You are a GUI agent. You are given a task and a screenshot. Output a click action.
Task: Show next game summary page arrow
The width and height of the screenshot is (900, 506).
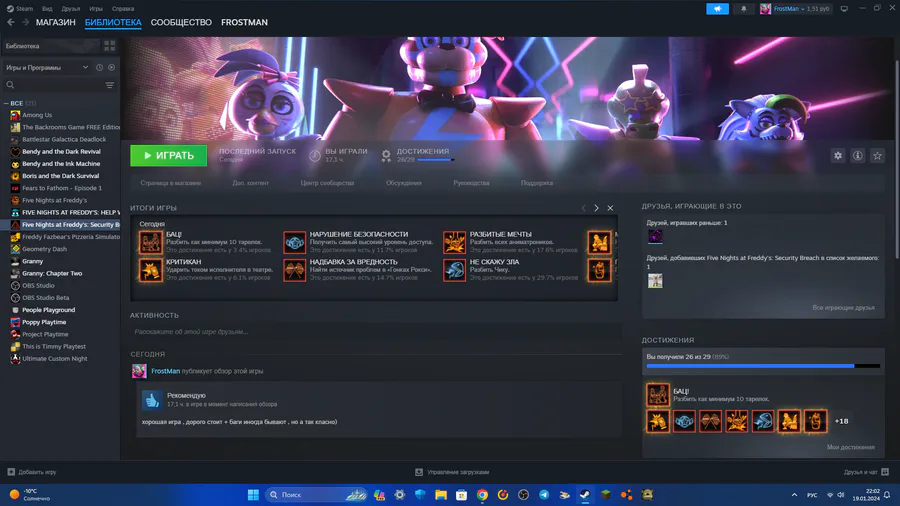click(x=596, y=208)
